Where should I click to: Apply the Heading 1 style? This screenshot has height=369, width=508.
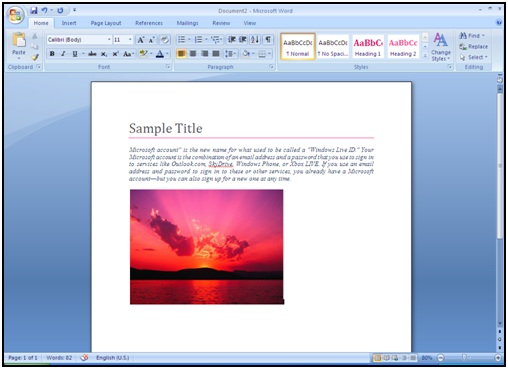coord(368,47)
